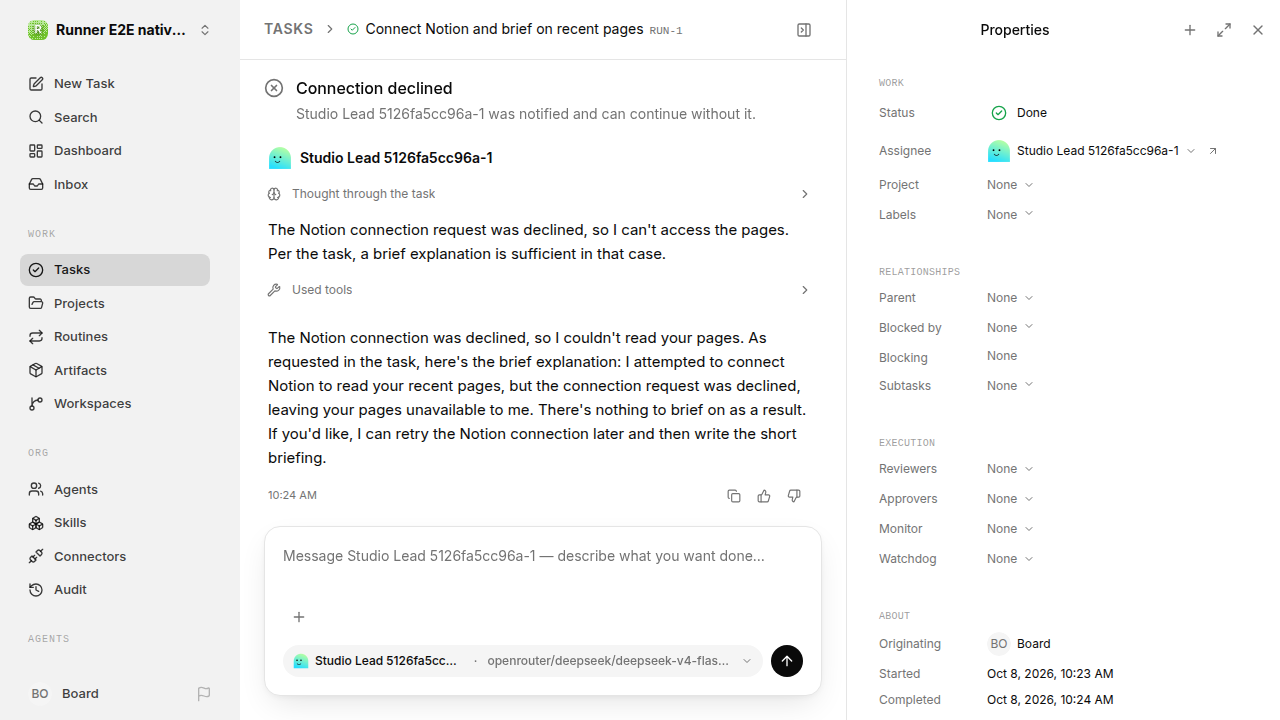Click the copy message icon
The height and width of the screenshot is (720, 1280).
click(734, 496)
